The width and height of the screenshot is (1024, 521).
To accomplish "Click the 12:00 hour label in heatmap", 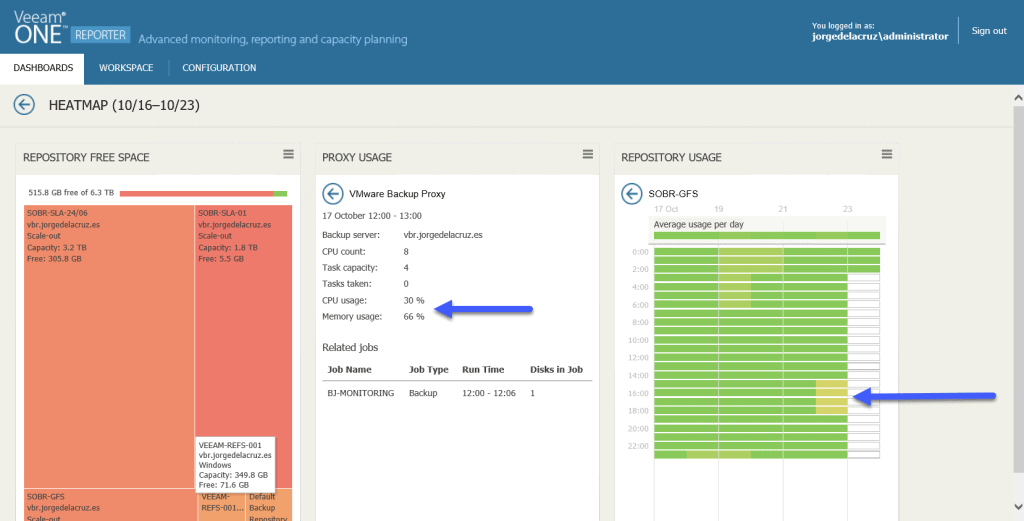I will click(639, 358).
